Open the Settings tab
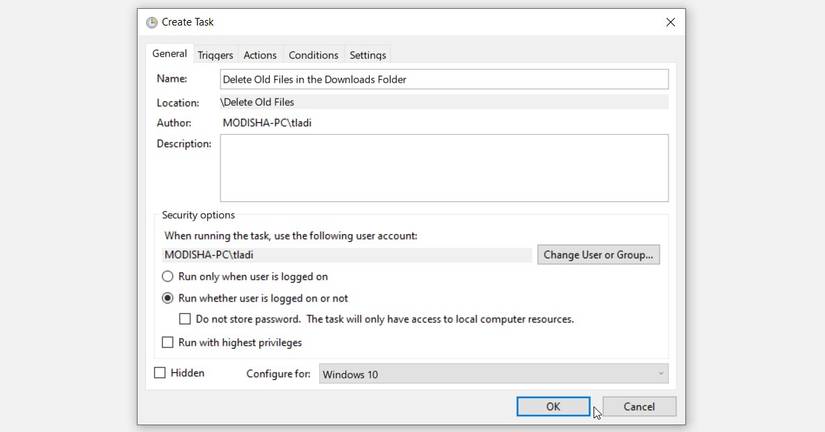825x432 pixels. coord(368,55)
